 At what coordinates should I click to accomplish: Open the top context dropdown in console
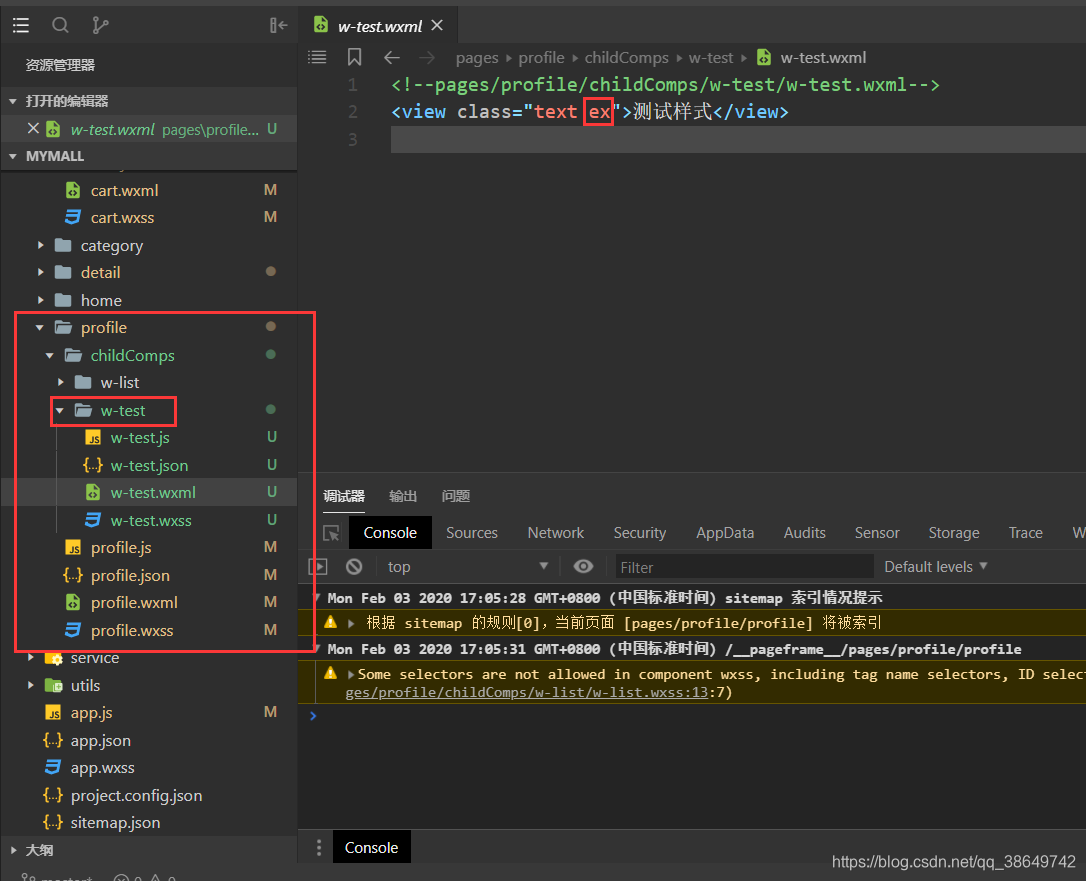pos(468,567)
